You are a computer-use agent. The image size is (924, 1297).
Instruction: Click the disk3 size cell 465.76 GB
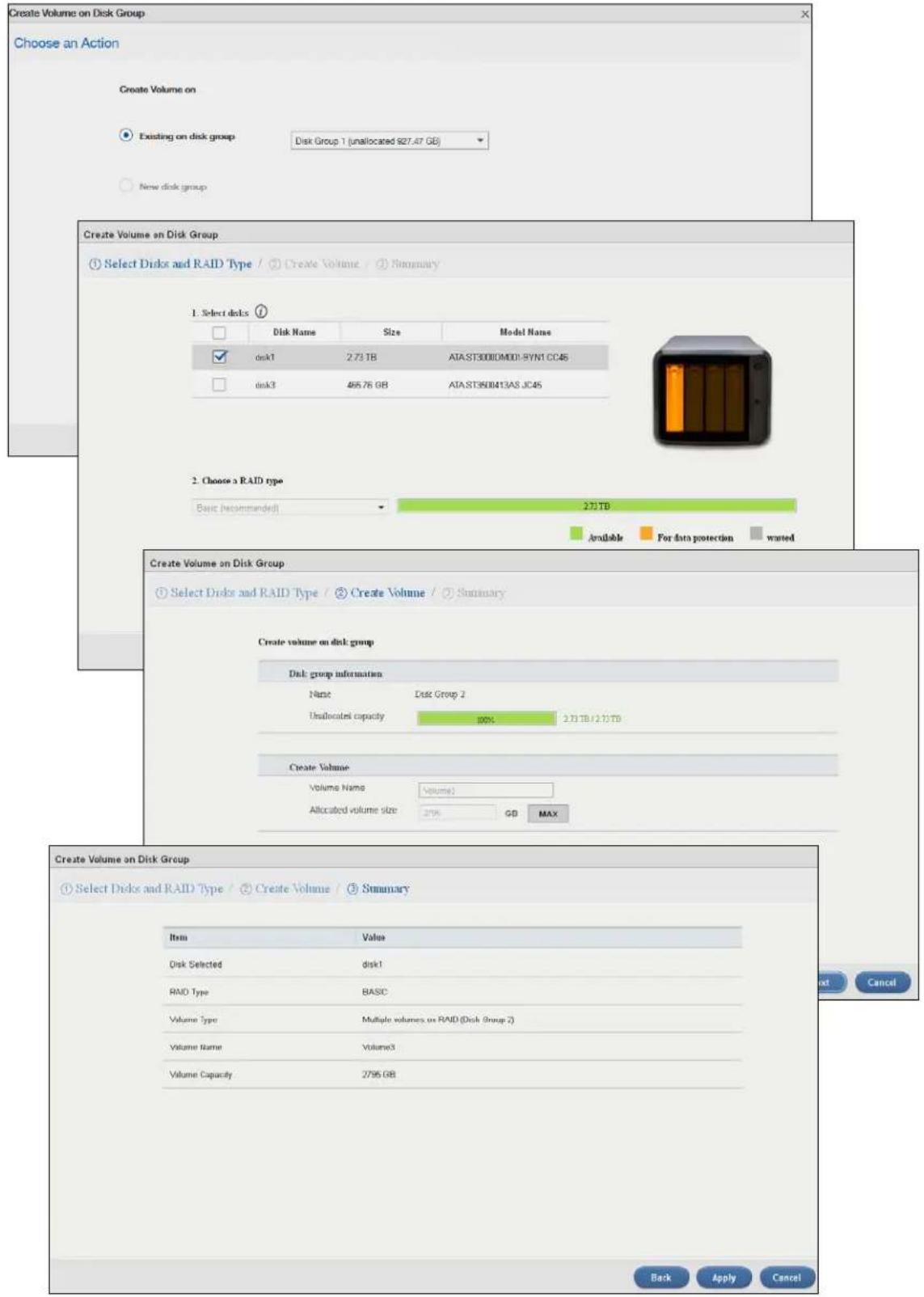[x=367, y=385]
